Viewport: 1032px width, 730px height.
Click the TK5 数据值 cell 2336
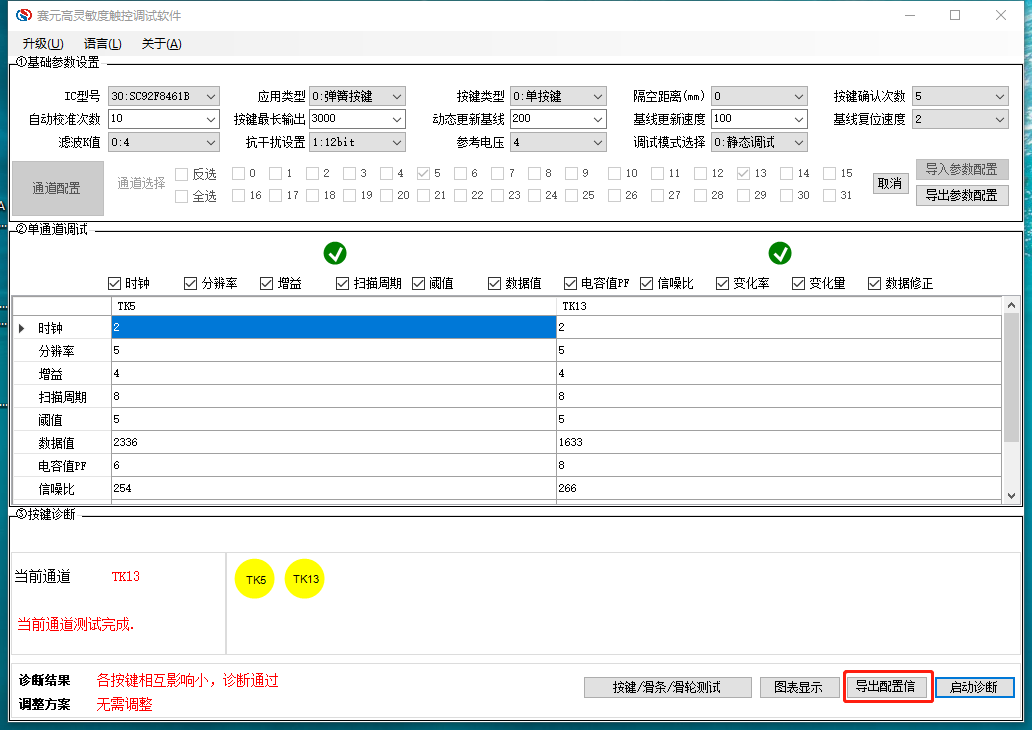click(334, 442)
